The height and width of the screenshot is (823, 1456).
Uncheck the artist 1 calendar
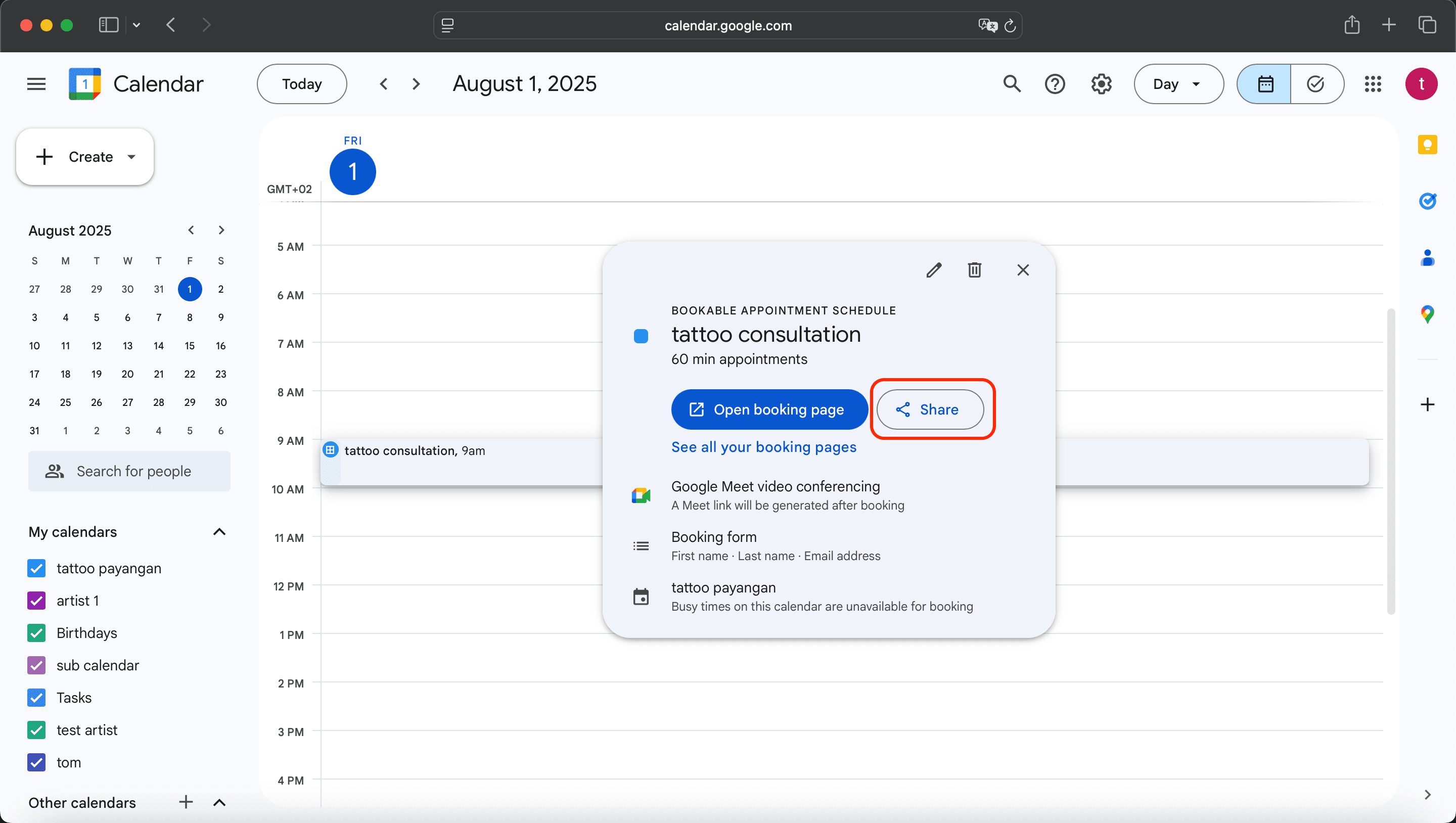37,600
